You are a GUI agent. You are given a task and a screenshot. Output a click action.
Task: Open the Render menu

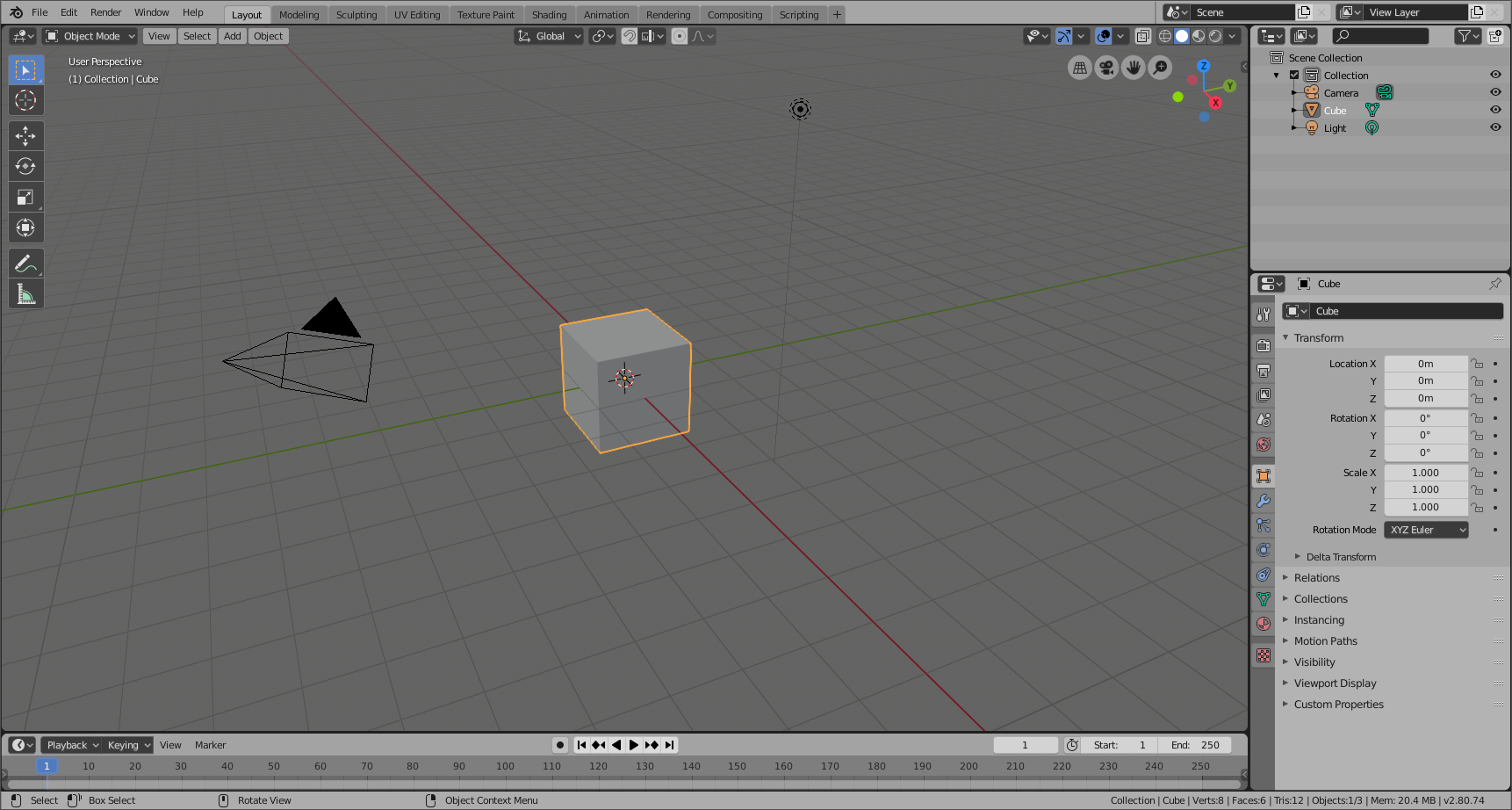tap(105, 12)
